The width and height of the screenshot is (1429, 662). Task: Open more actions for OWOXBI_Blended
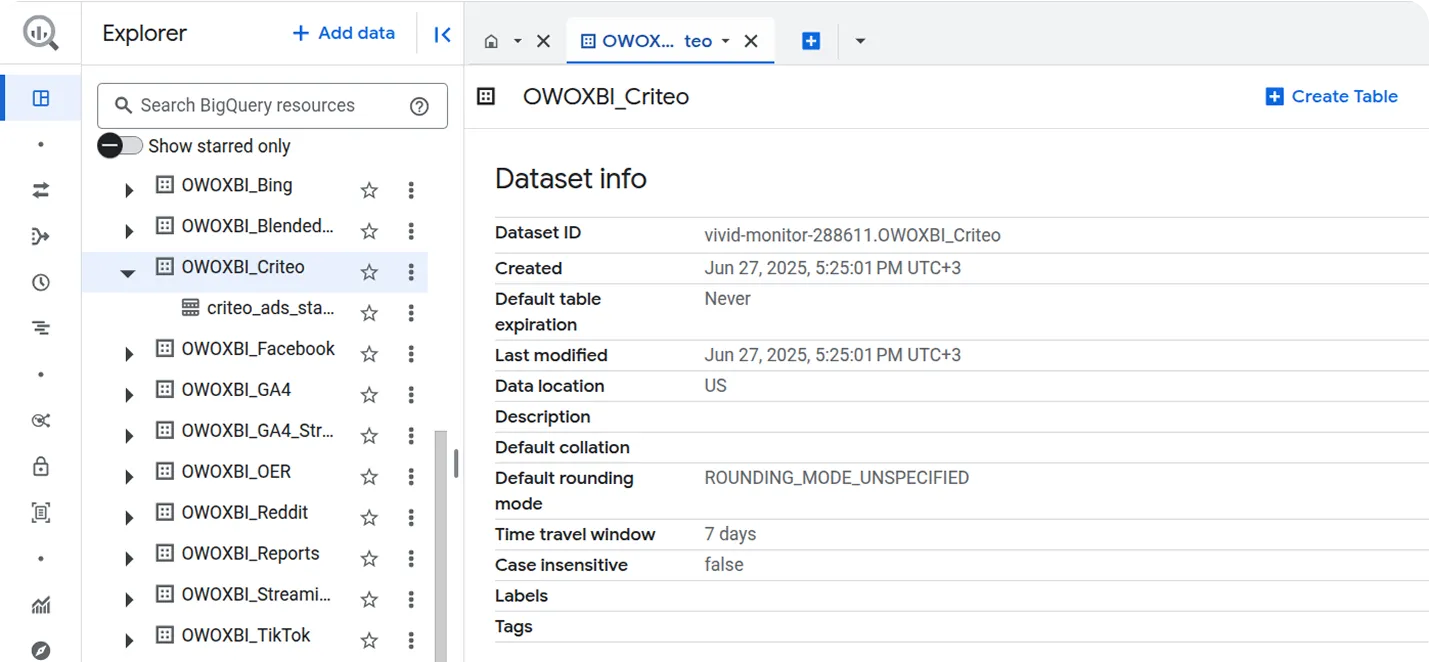(x=411, y=231)
